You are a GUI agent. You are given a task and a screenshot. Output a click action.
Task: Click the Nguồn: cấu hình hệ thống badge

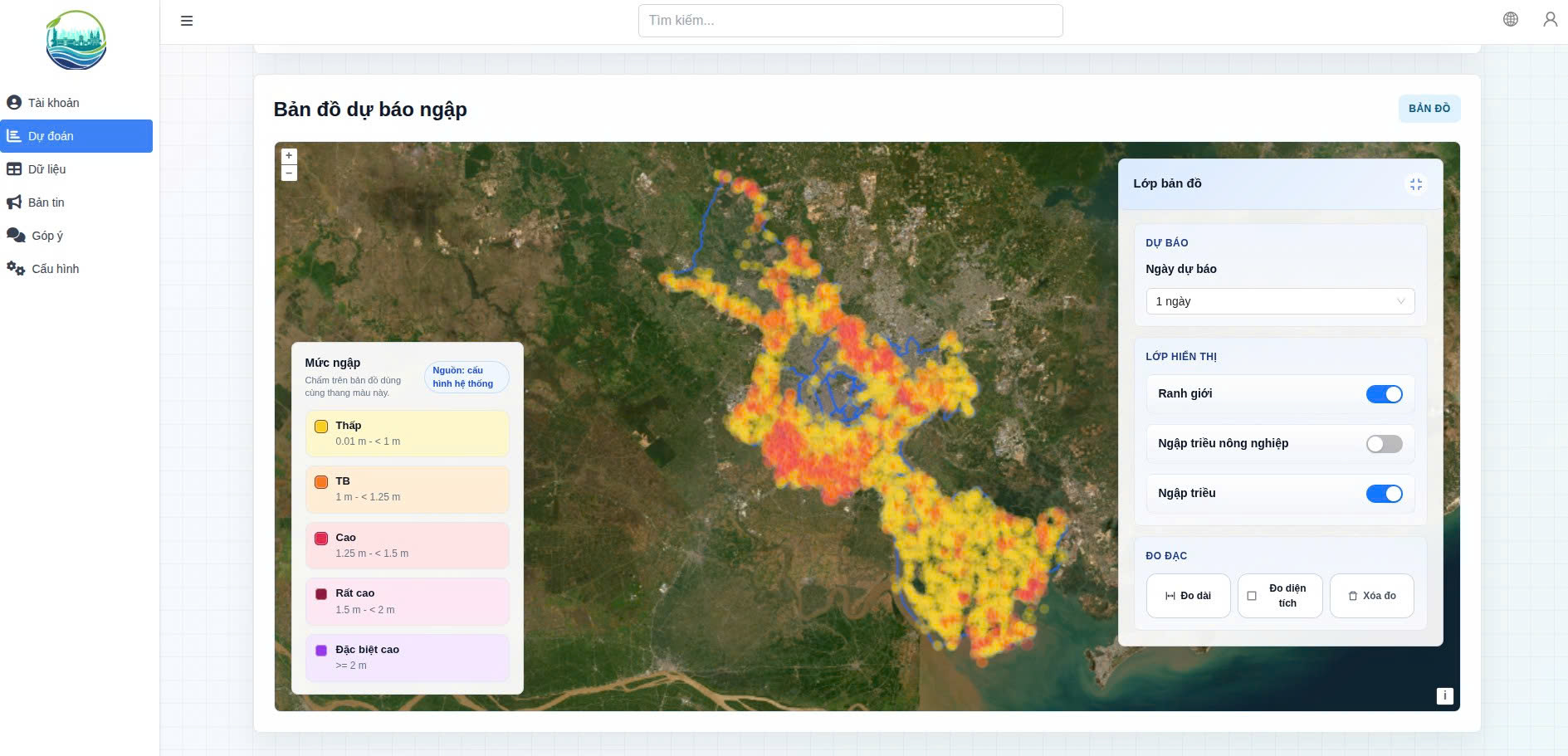[x=466, y=377]
